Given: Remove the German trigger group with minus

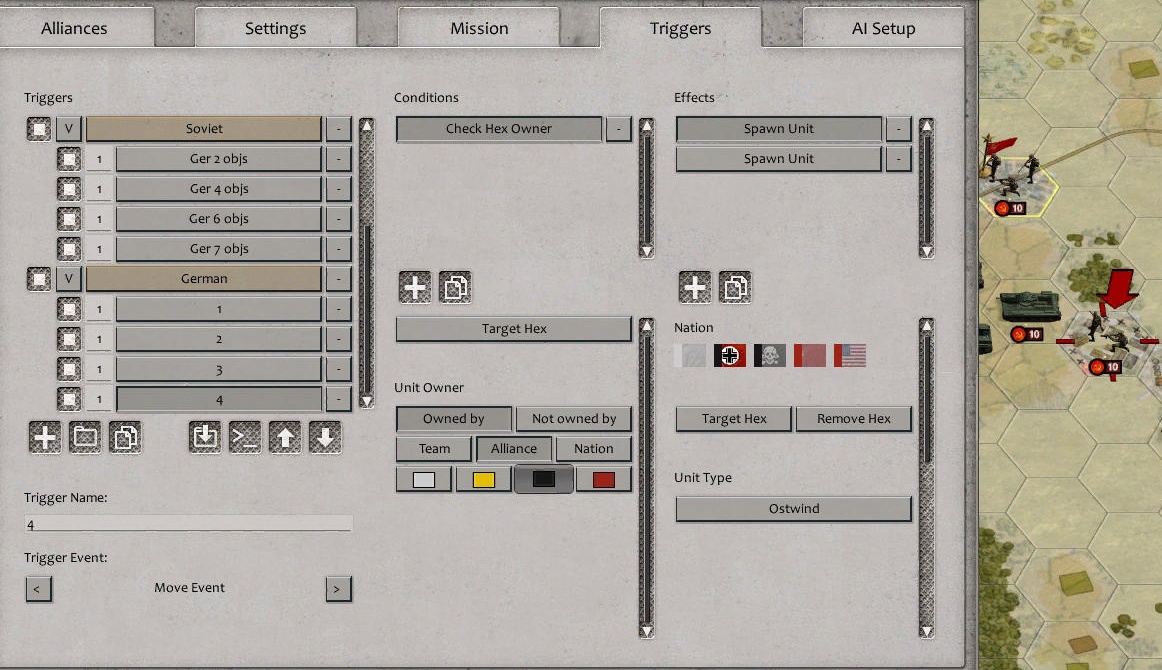Looking at the screenshot, I should coord(339,279).
